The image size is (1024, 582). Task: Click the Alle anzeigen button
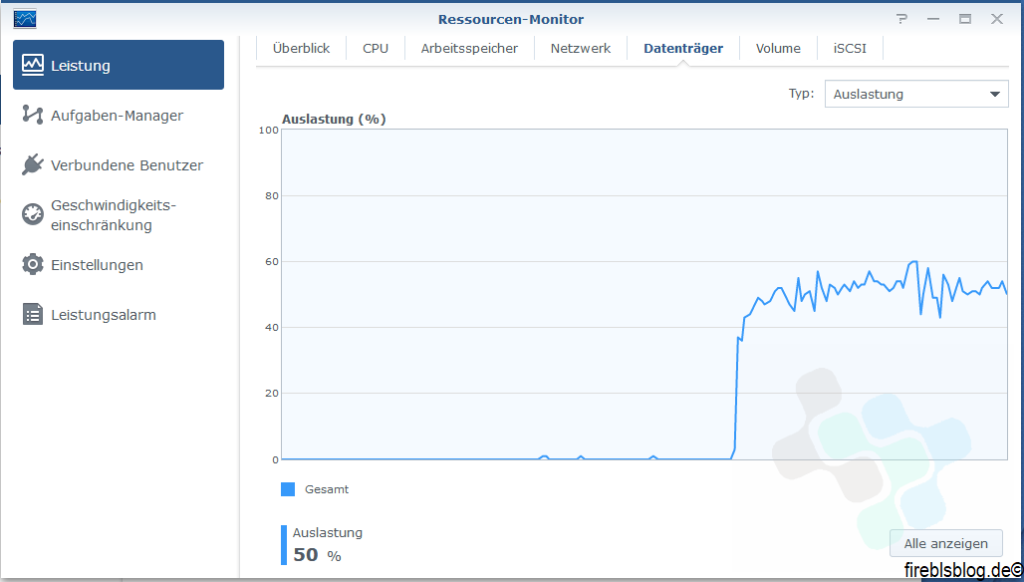(946, 543)
